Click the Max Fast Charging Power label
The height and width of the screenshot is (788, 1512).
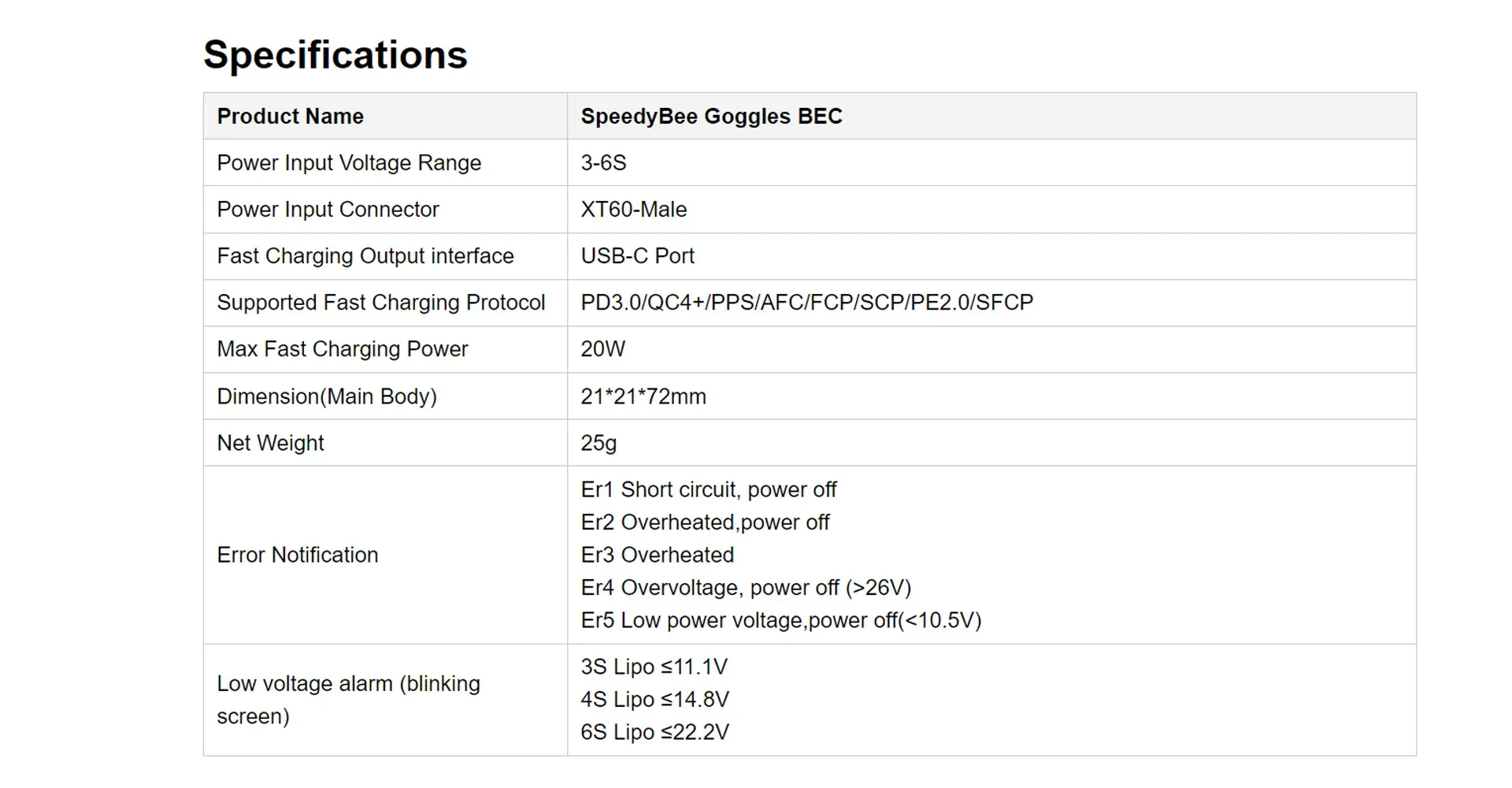pyautogui.click(x=343, y=349)
